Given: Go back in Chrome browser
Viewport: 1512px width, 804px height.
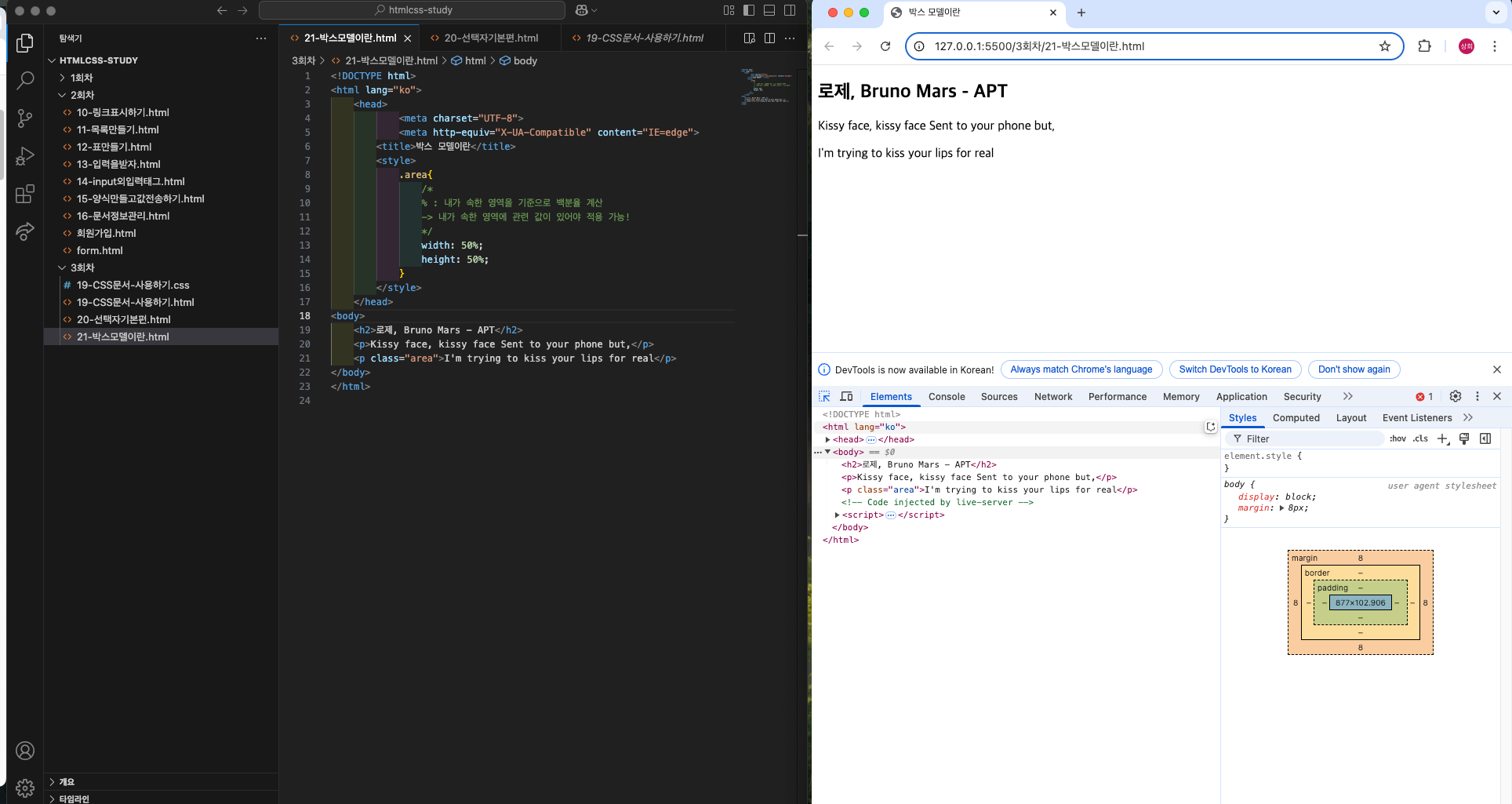Looking at the screenshot, I should pos(829,46).
